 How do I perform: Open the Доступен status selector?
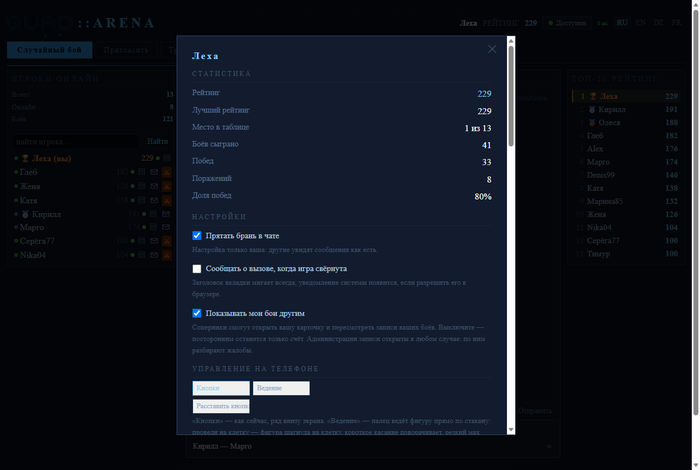tap(567, 23)
